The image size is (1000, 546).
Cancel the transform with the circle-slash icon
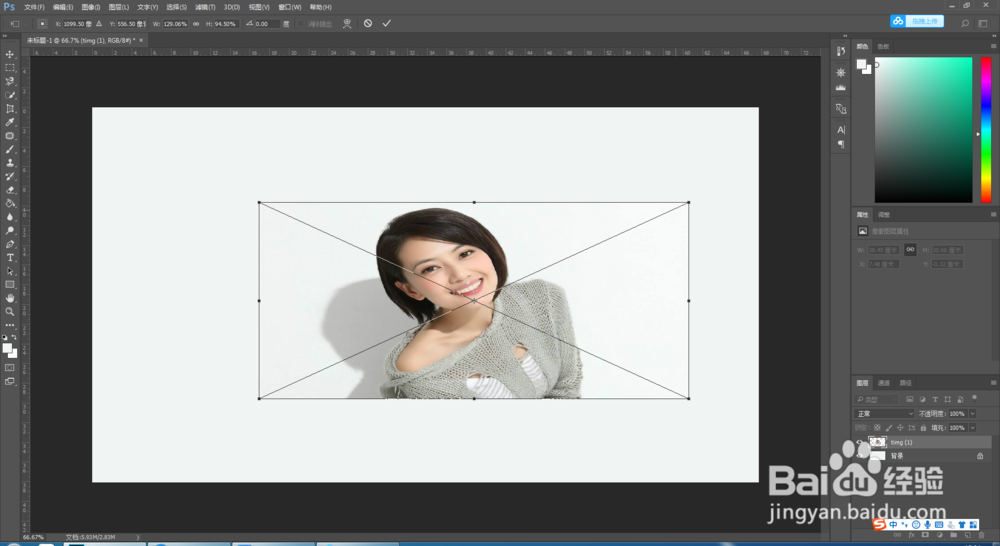click(368, 23)
